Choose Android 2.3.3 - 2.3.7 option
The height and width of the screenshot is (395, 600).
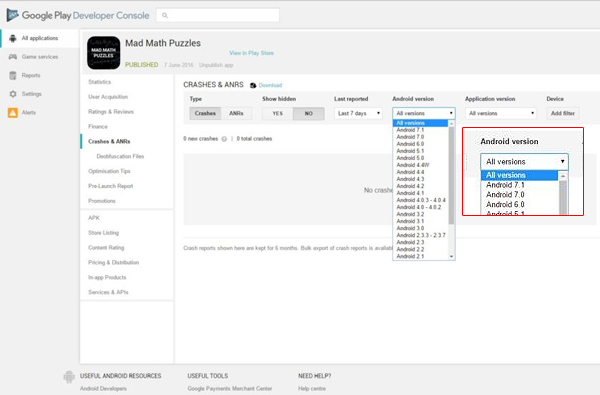tap(420, 235)
